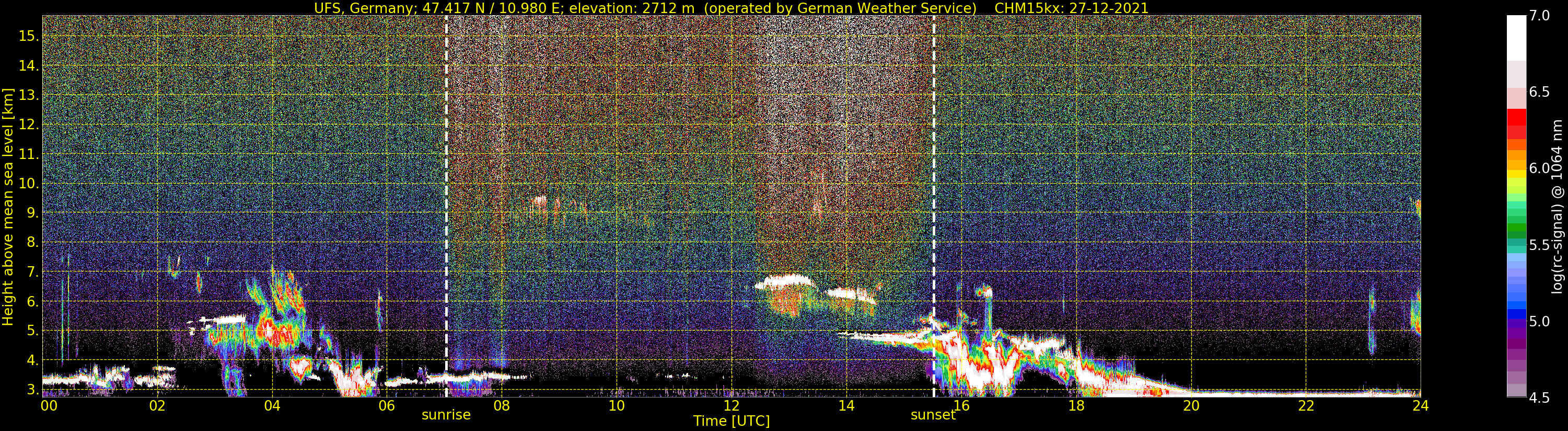Viewport: 1568px width, 431px height.
Task: Click the white top segment of the colorbar
Action: tap(1516, 38)
